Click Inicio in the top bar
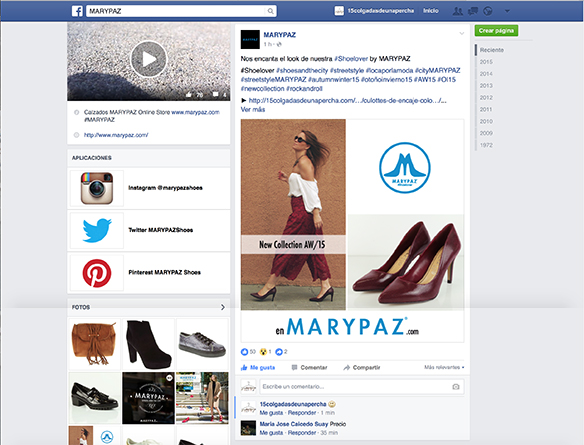 point(431,11)
